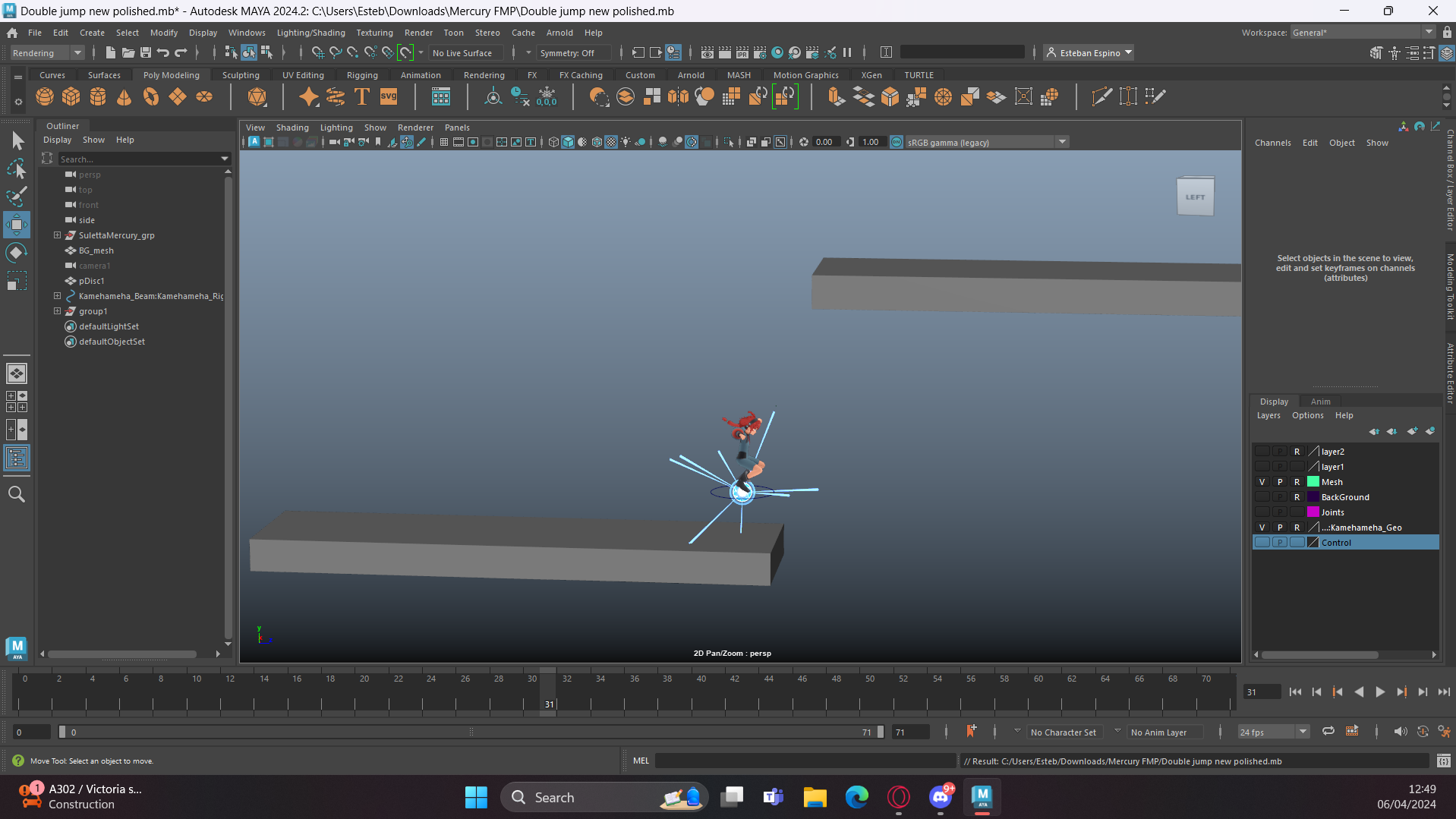Toggle visibility of Mesh layer
The image size is (1456, 819).
click(1262, 482)
